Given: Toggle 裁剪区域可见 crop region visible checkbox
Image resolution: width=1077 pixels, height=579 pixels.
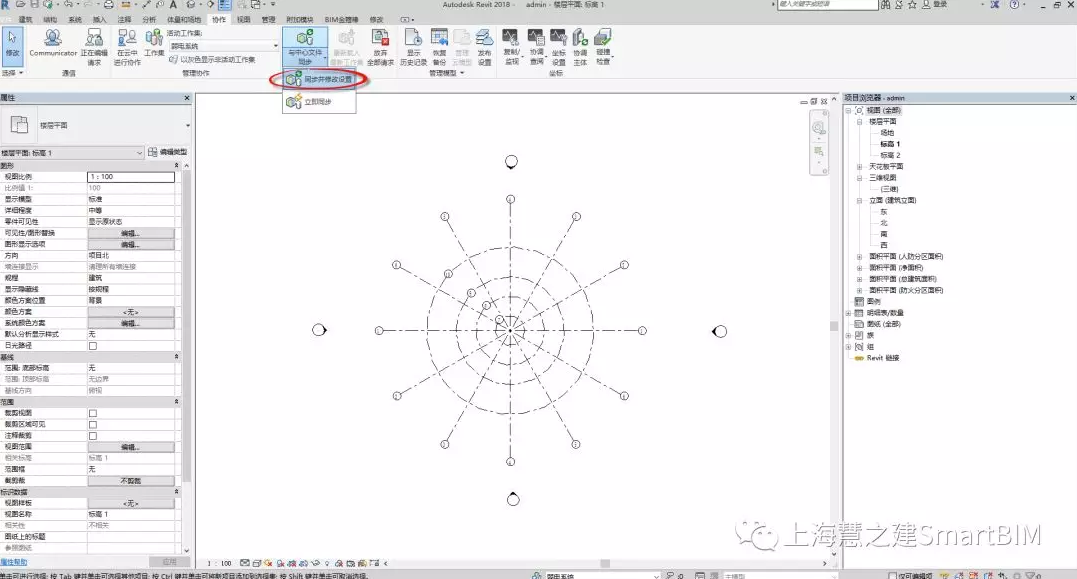Looking at the screenshot, I should tap(93, 424).
